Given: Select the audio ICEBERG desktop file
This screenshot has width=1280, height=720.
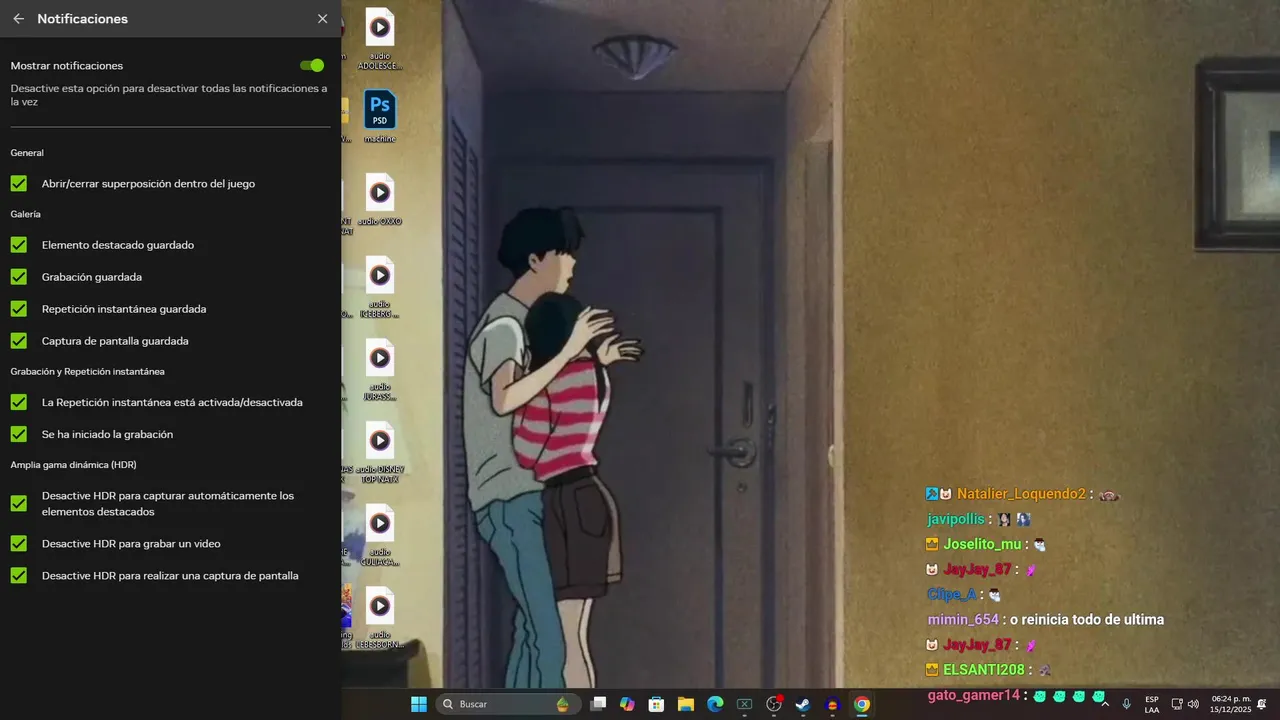Looking at the screenshot, I should 380,288.
